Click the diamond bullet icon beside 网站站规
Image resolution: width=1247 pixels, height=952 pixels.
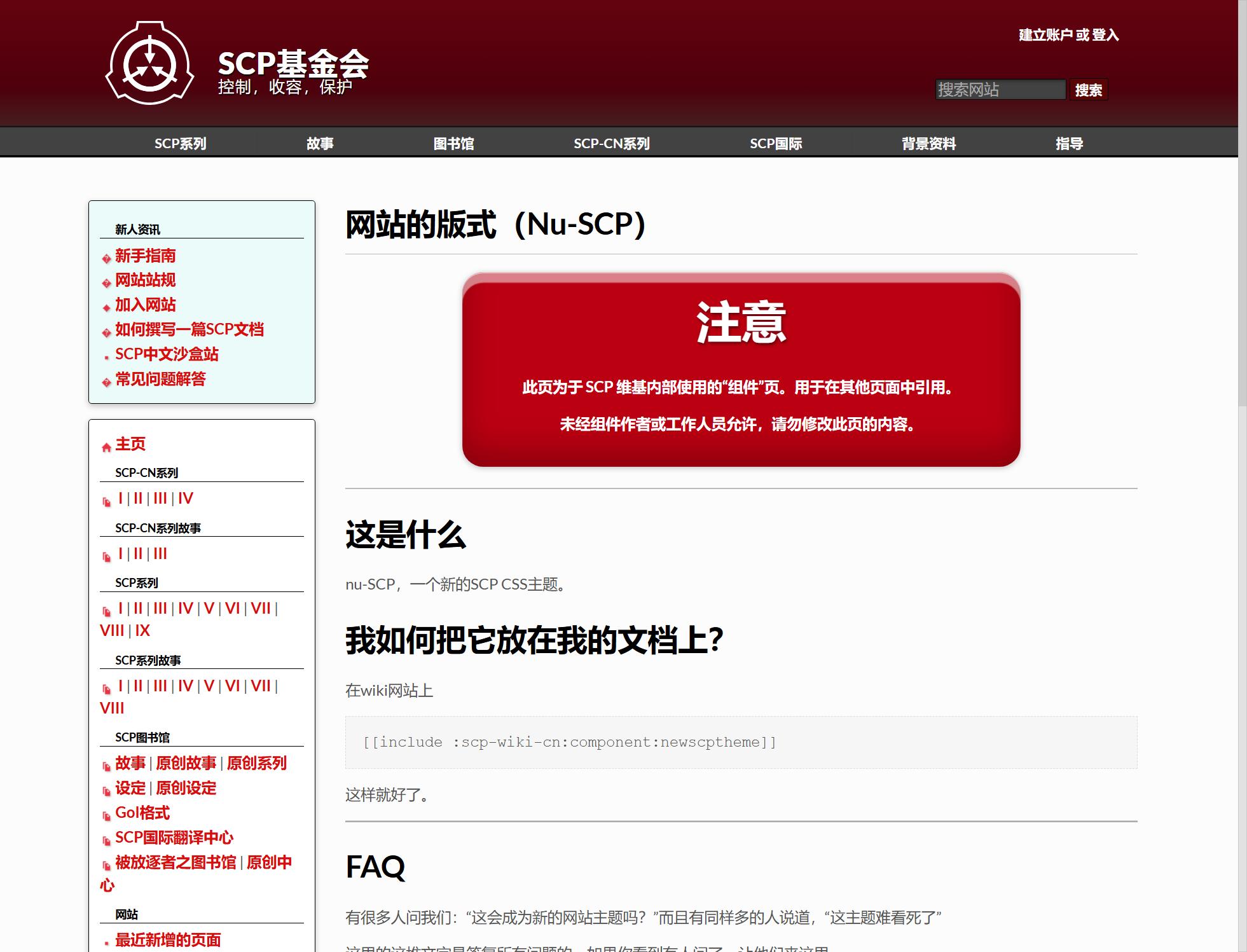click(106, 283)
